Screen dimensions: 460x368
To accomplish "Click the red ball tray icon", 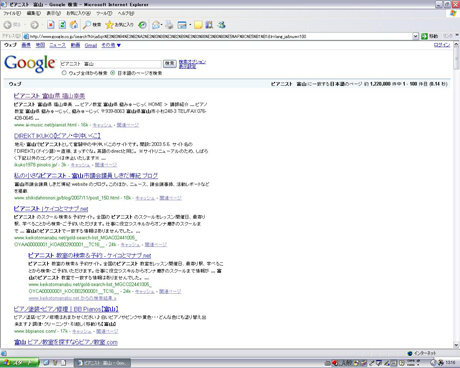I will [335, 363].
